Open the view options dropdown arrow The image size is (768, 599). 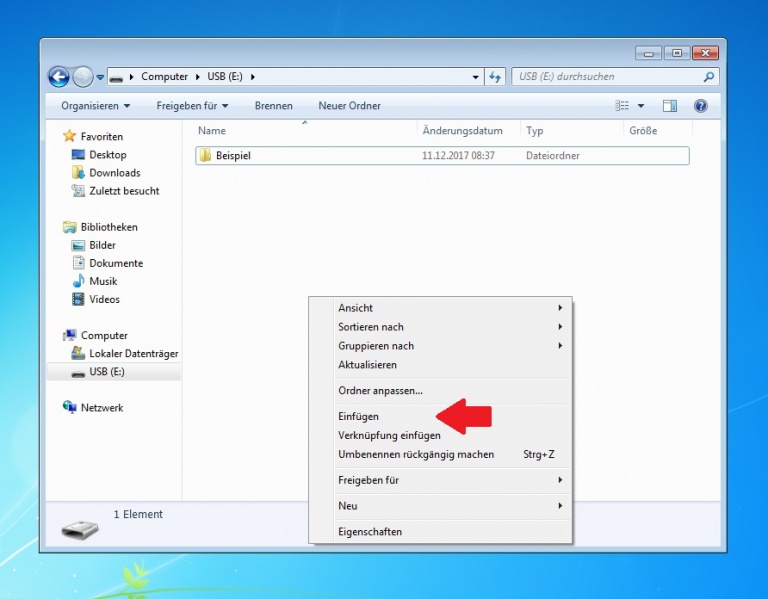[641, 106]
